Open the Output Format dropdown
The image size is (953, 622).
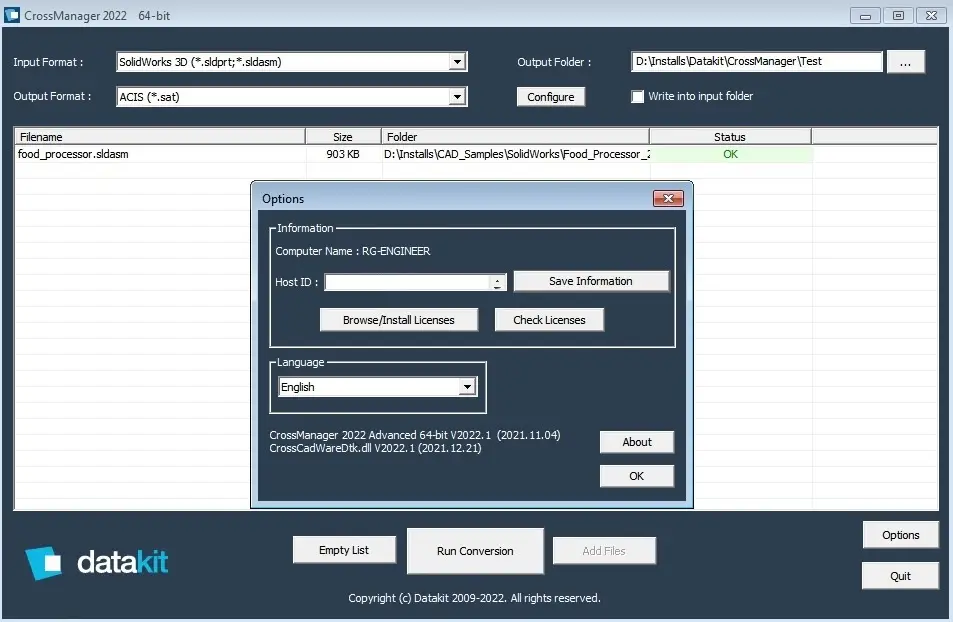point(457,97)
